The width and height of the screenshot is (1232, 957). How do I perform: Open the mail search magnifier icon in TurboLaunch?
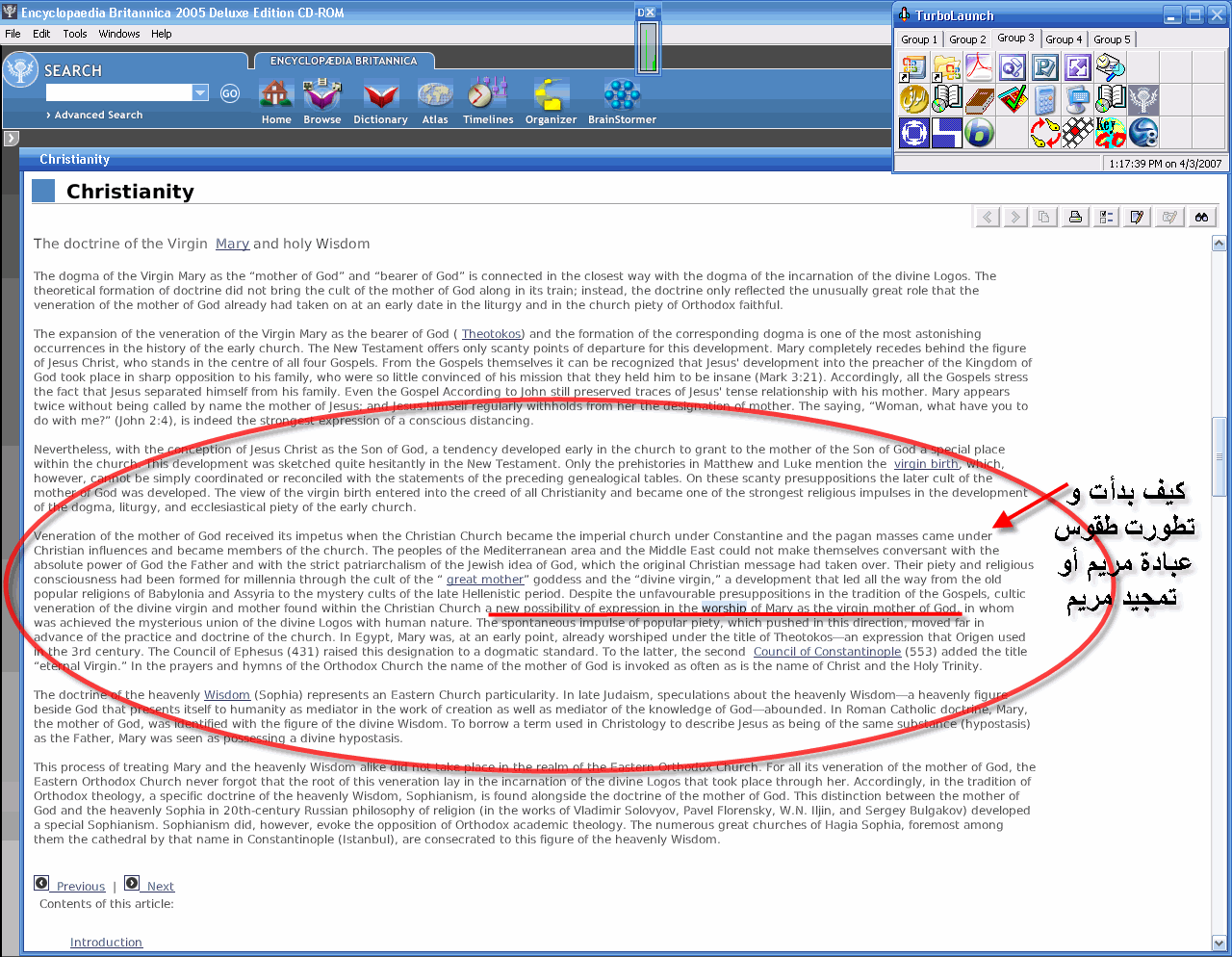(x=1110, y=67)
